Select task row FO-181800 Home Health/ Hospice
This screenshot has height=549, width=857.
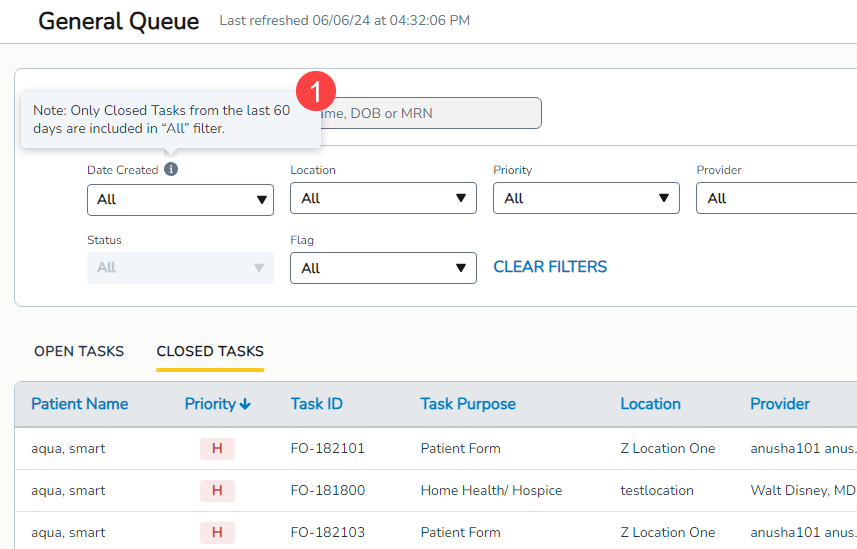pos(491,491)
